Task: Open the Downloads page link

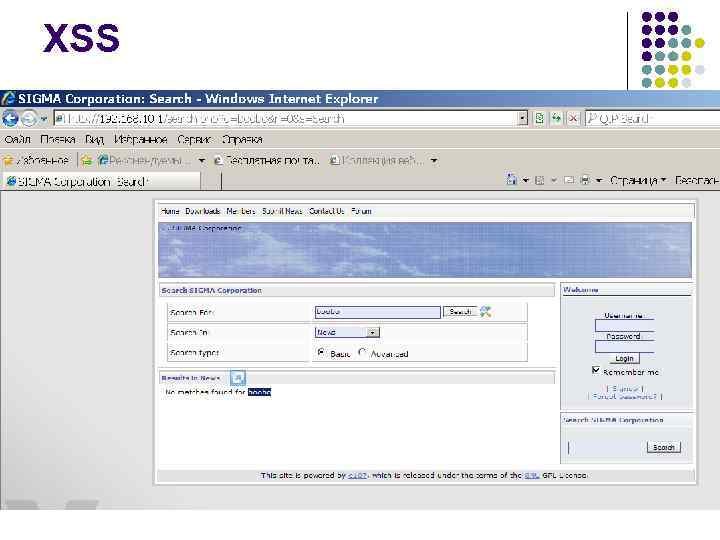Action: 202,211
